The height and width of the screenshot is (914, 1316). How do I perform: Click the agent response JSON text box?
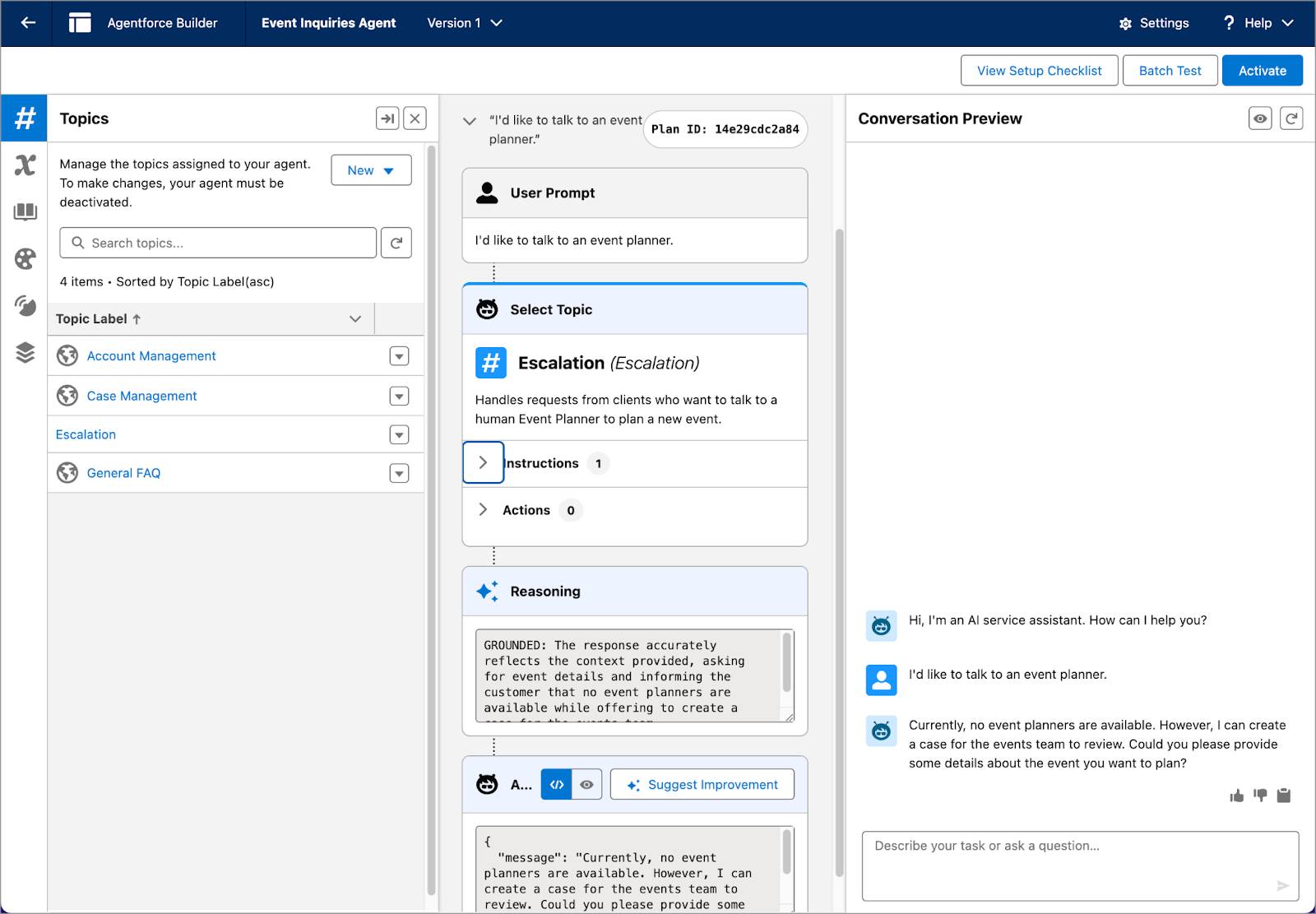(x=634, y=870)
